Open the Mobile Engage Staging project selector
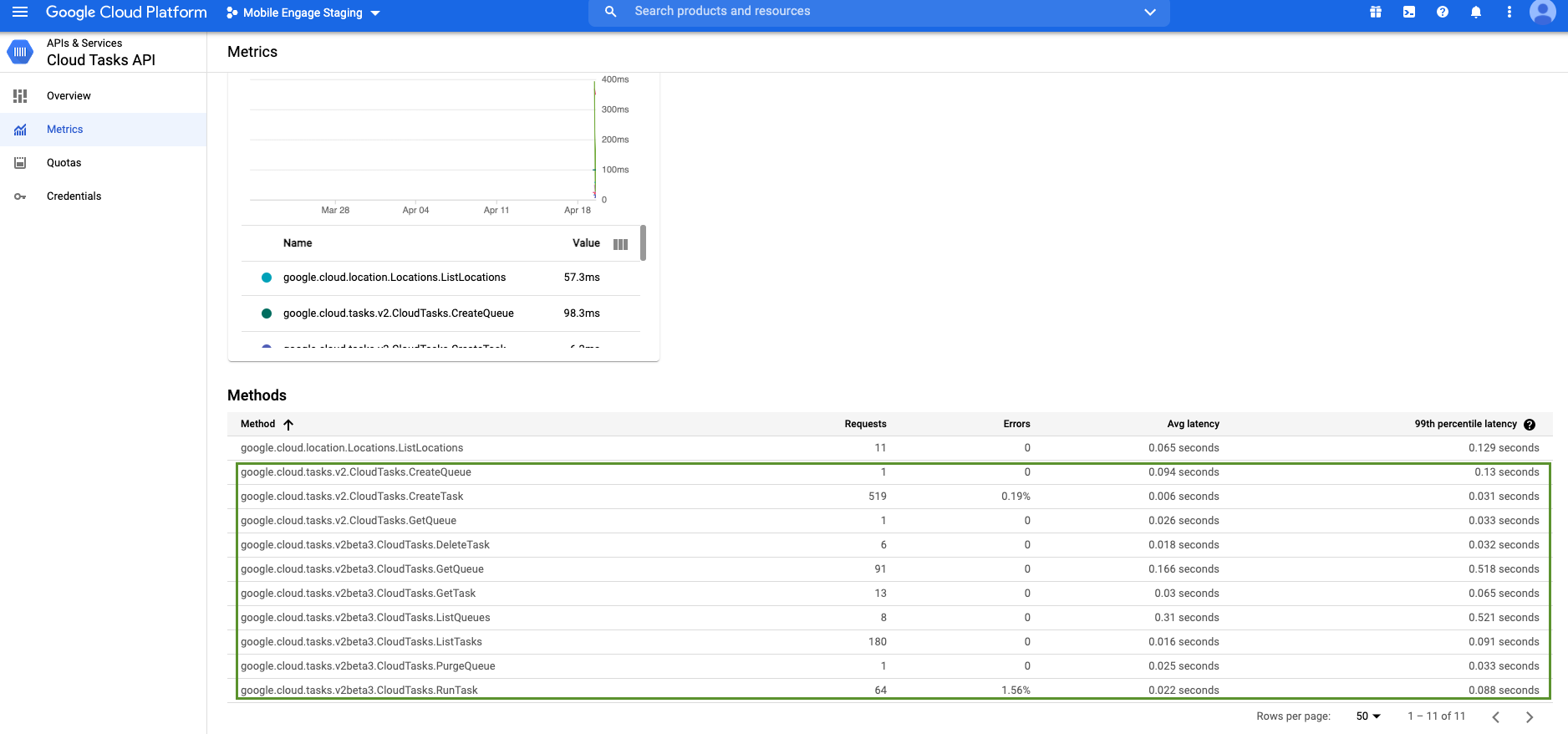The image size is (1568, 734). 303,13
